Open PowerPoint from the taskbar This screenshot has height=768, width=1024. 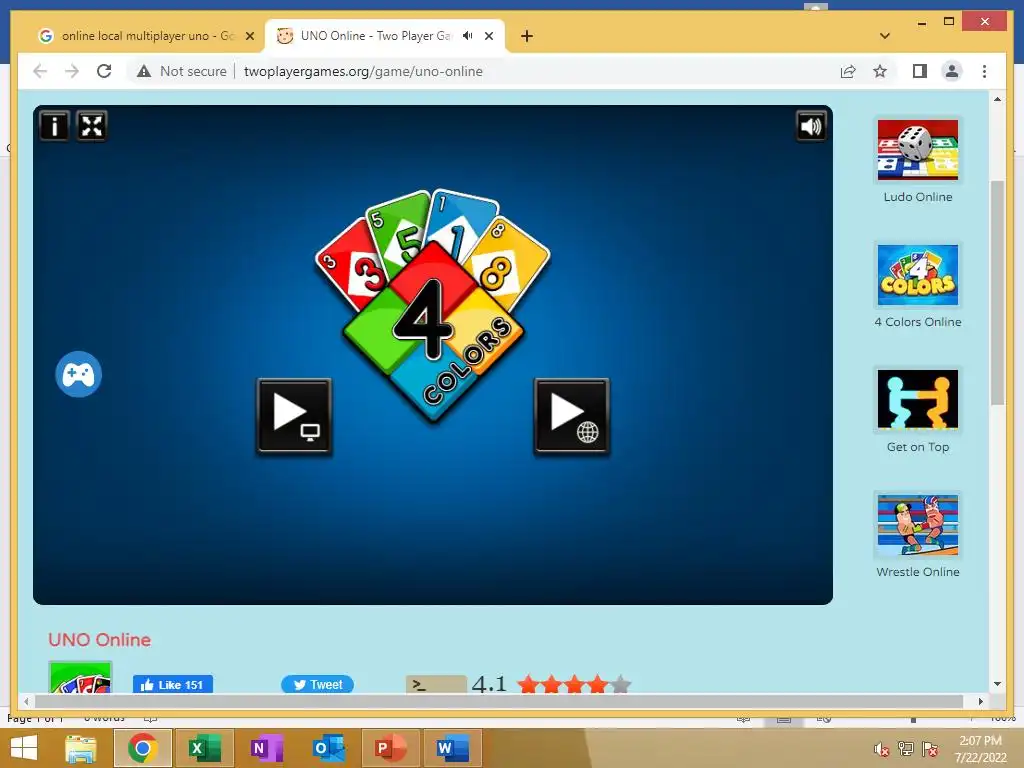pos(391,748)
